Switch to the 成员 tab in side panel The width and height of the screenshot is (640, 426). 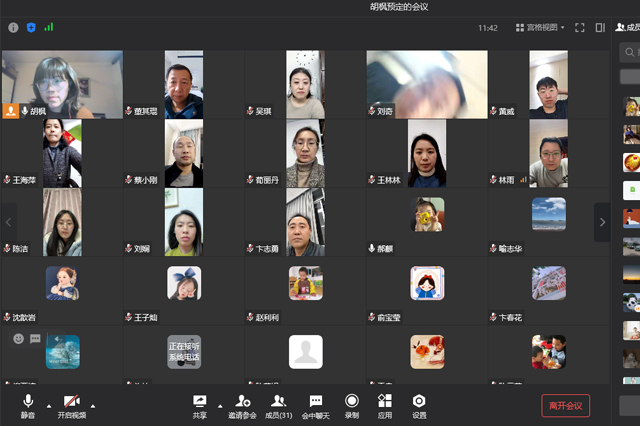click(x=627, y=28)
